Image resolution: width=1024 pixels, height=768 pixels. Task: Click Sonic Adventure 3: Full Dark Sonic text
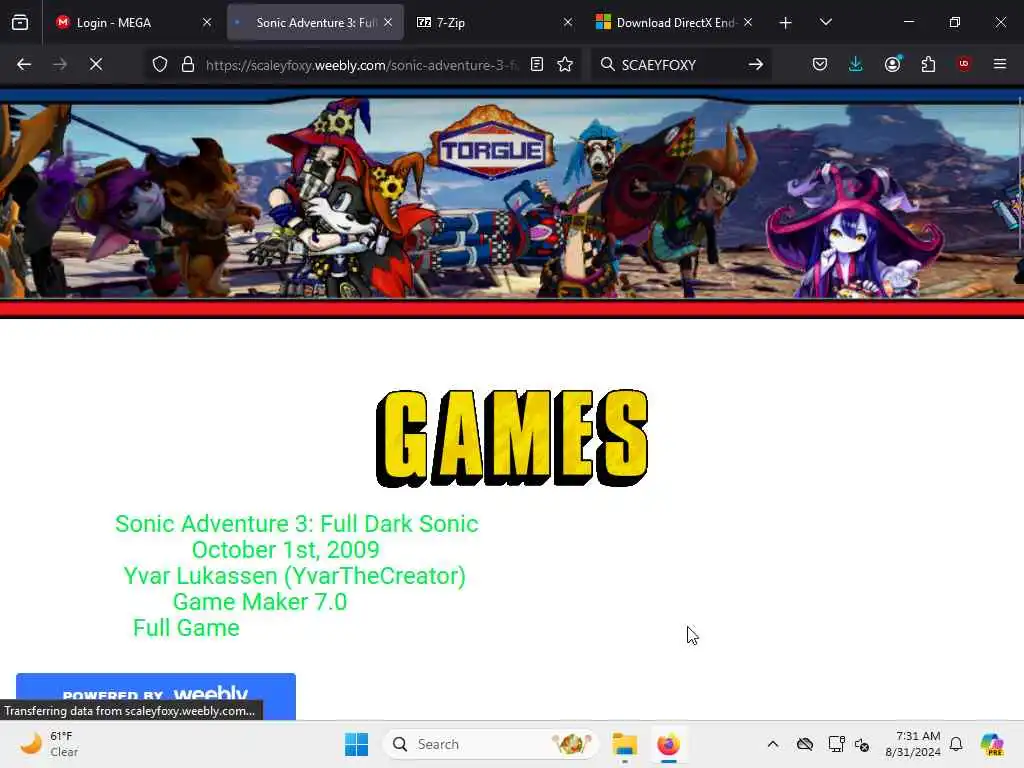(x=297, y=524)
